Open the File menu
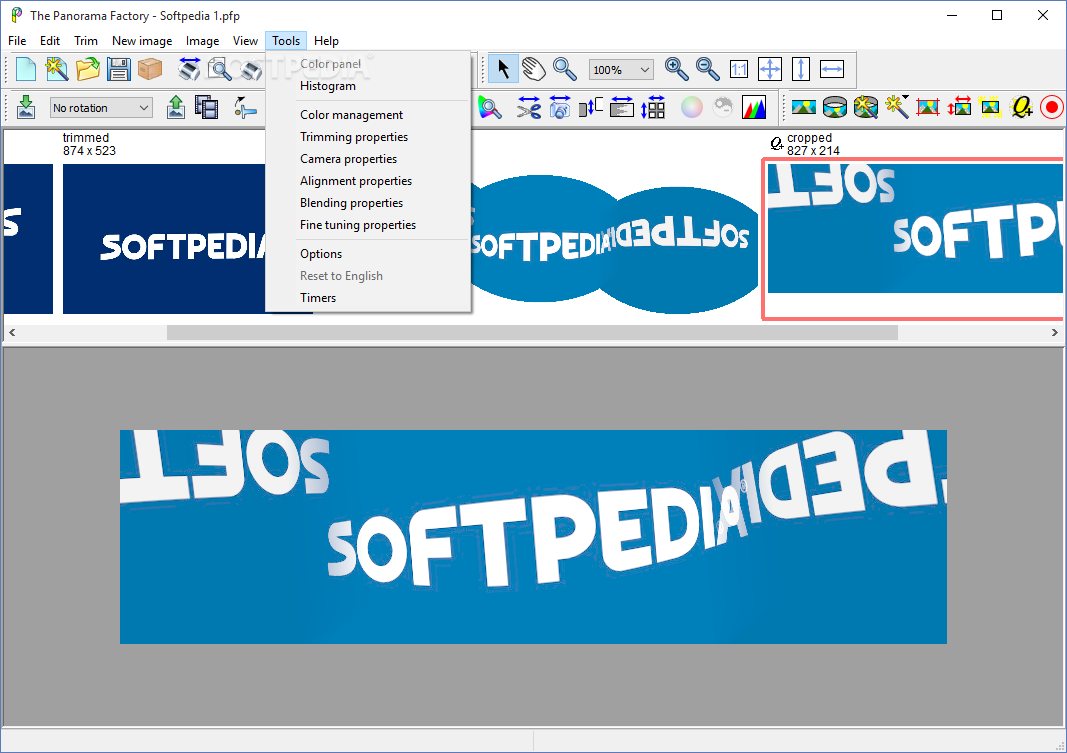This screenshot has height=753, width=1067. (17, 41)
